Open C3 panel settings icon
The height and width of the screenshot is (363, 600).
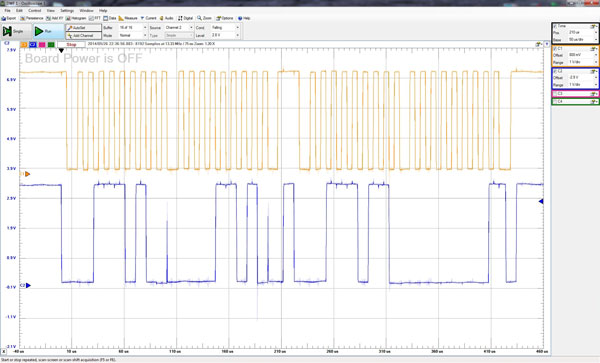pyautogui.click(x=593, y=94)
